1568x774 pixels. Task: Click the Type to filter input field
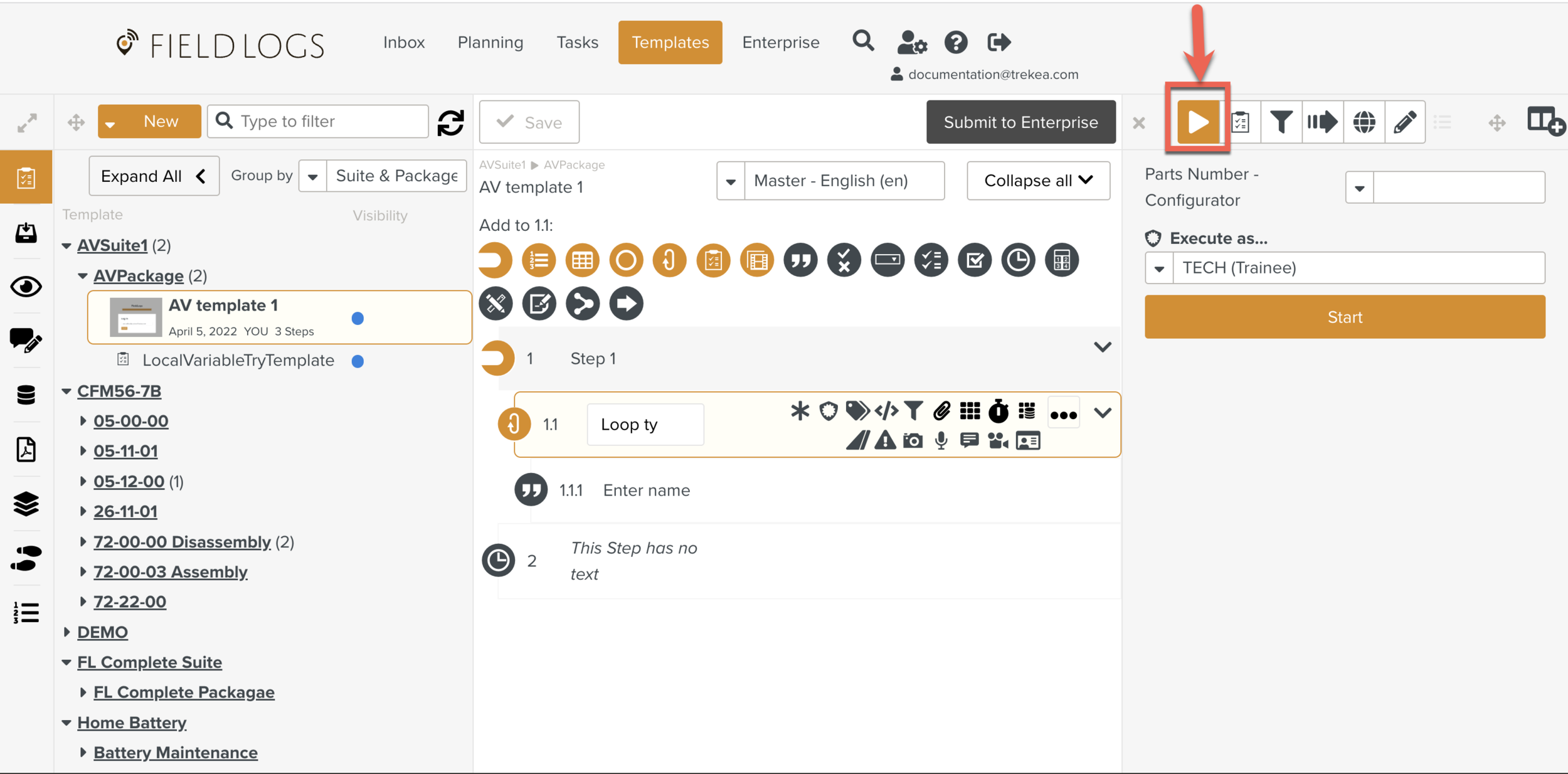click(318, 122)
